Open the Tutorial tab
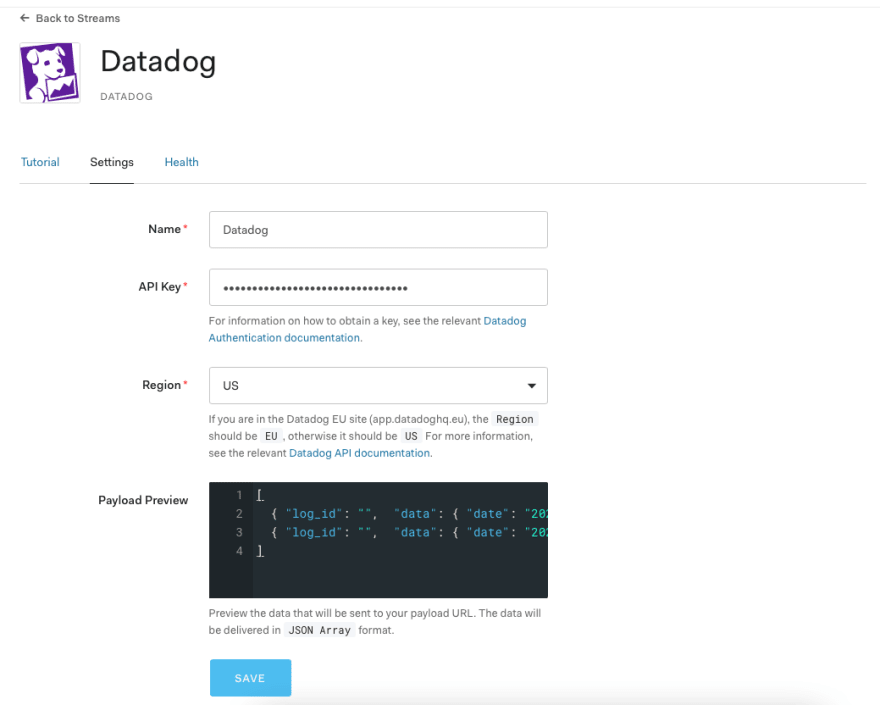Image resolution: width=880 pixels, height=705 pixels. (x=40, y=162)
